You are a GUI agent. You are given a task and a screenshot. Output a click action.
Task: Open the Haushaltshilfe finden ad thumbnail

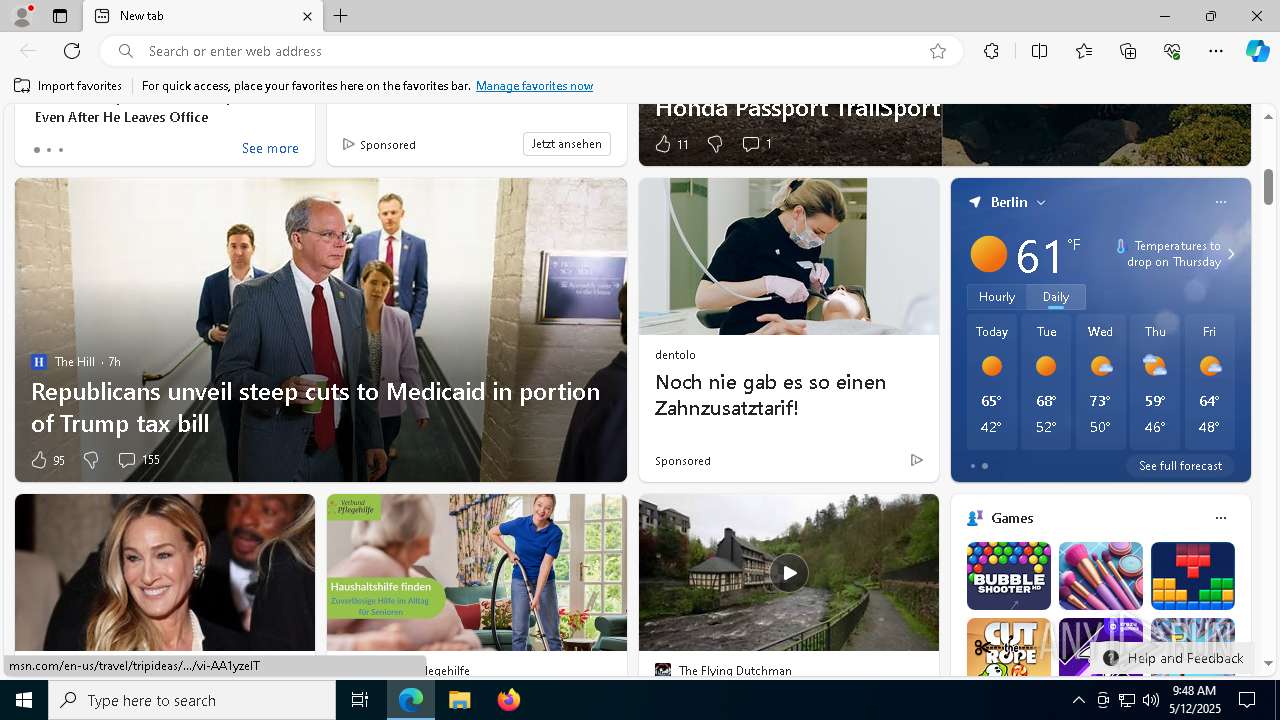(x=477, y=572)
